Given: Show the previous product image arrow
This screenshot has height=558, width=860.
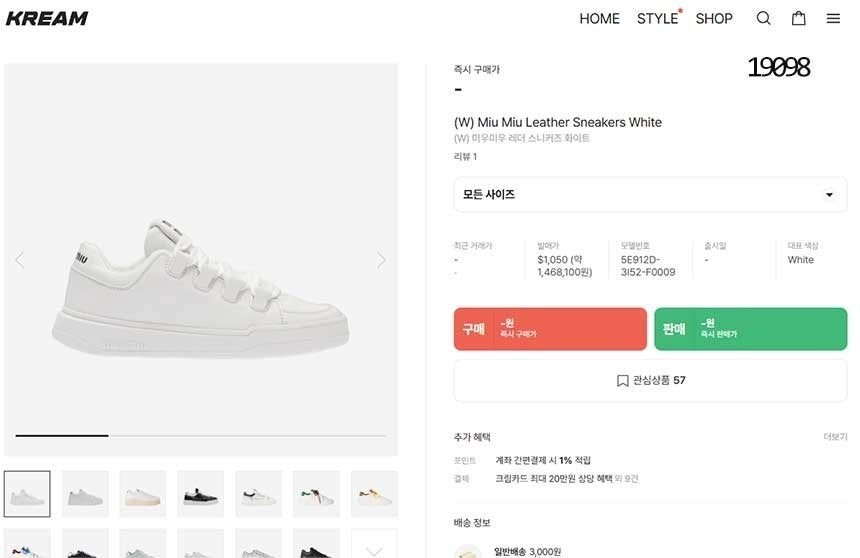Looking at the screenshot, I should point(19,260).
